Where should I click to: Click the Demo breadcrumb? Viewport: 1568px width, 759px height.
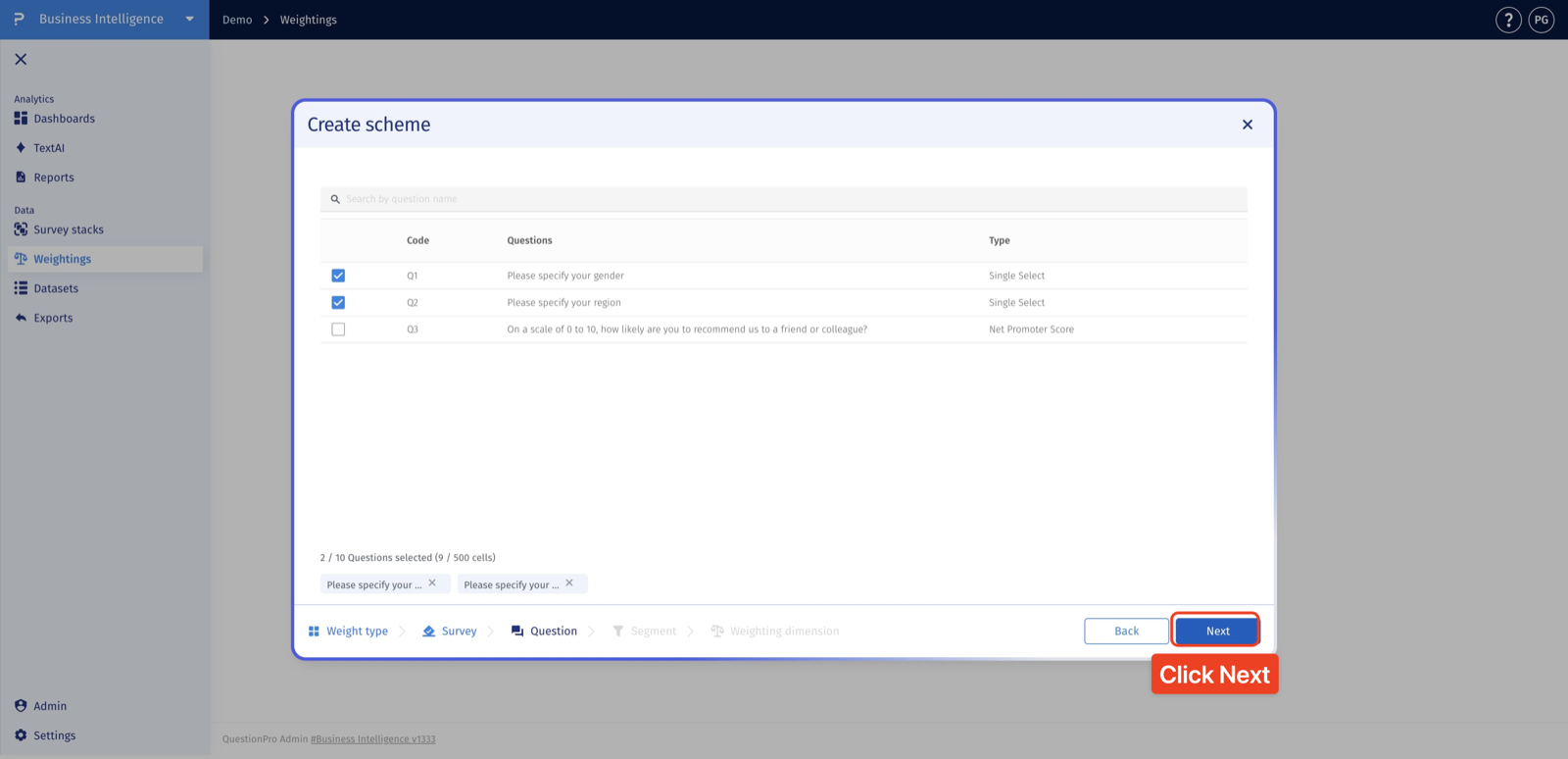click(237, 20)
